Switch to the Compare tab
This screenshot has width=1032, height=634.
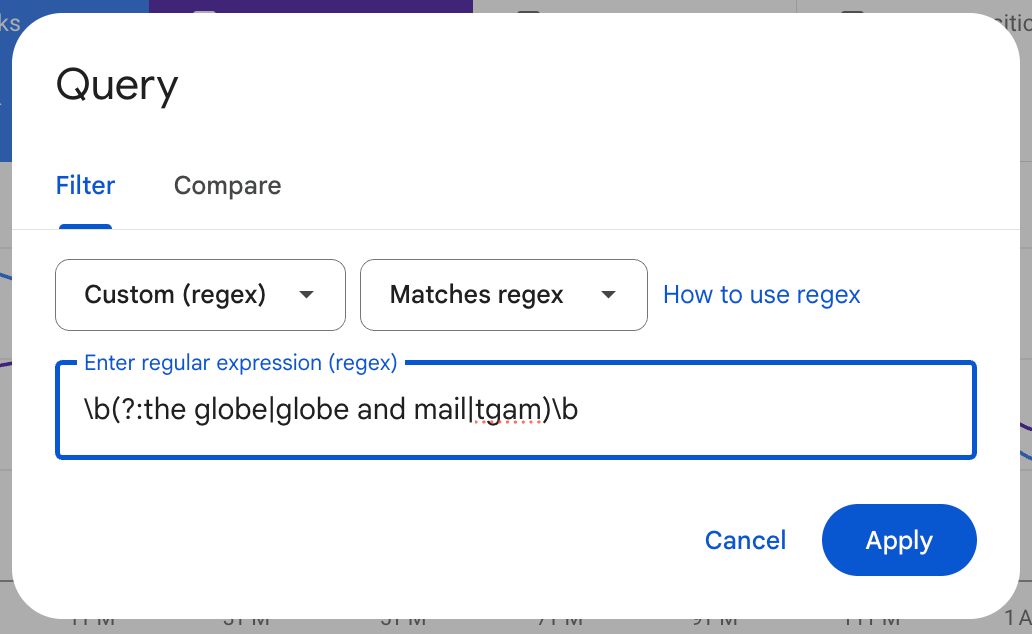[x=227, y=186]
